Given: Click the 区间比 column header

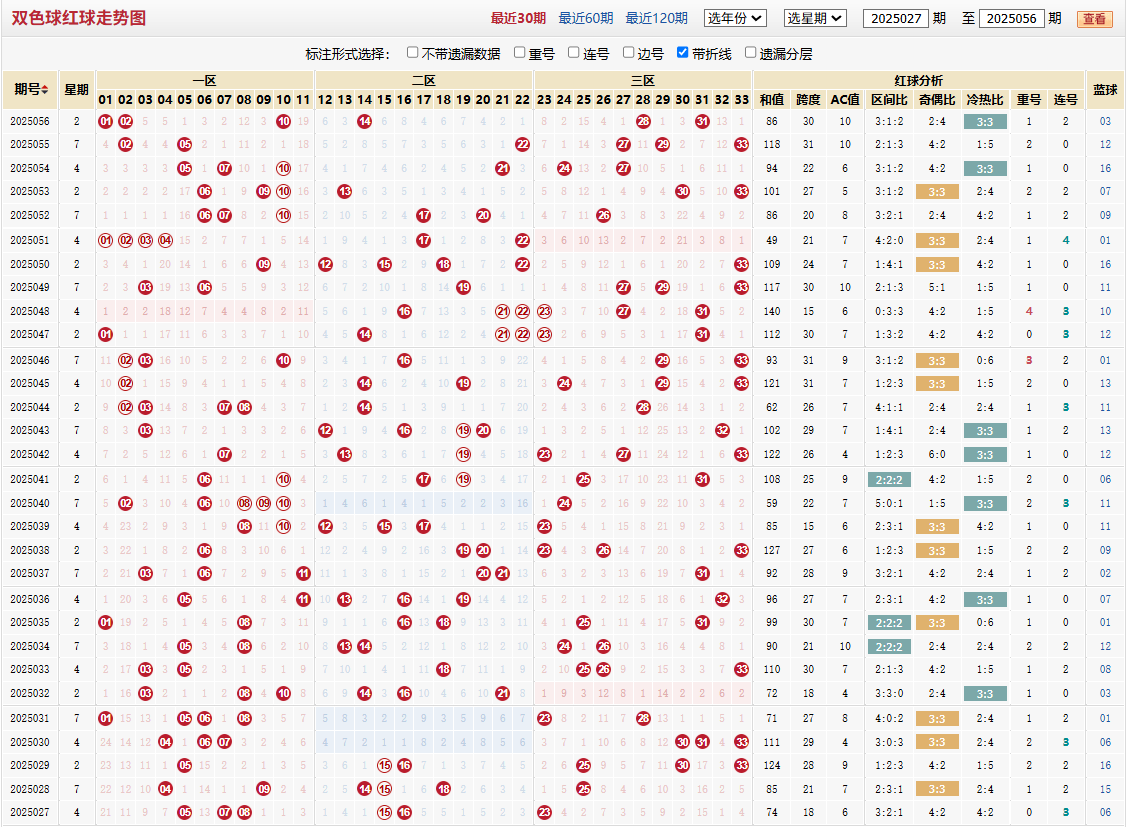Looking at the screenshot, I should (890, 100).
